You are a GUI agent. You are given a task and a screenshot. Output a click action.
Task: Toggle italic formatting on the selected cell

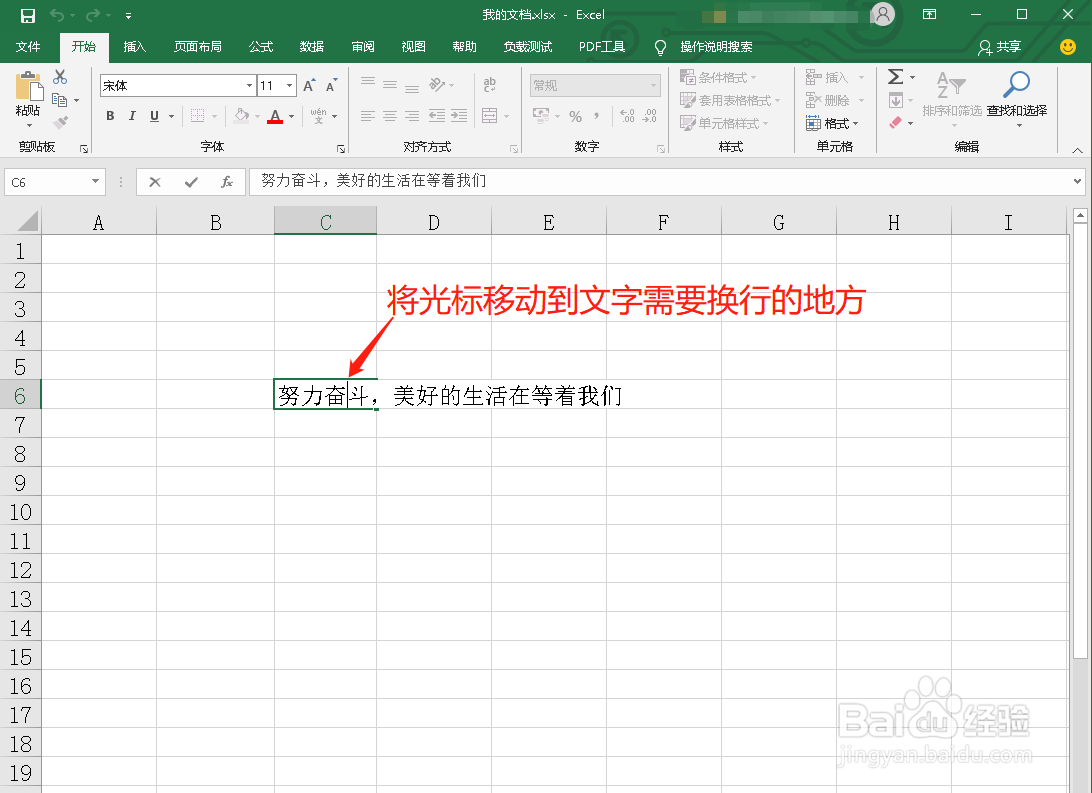pyautogui.click(x=133, y=116)
